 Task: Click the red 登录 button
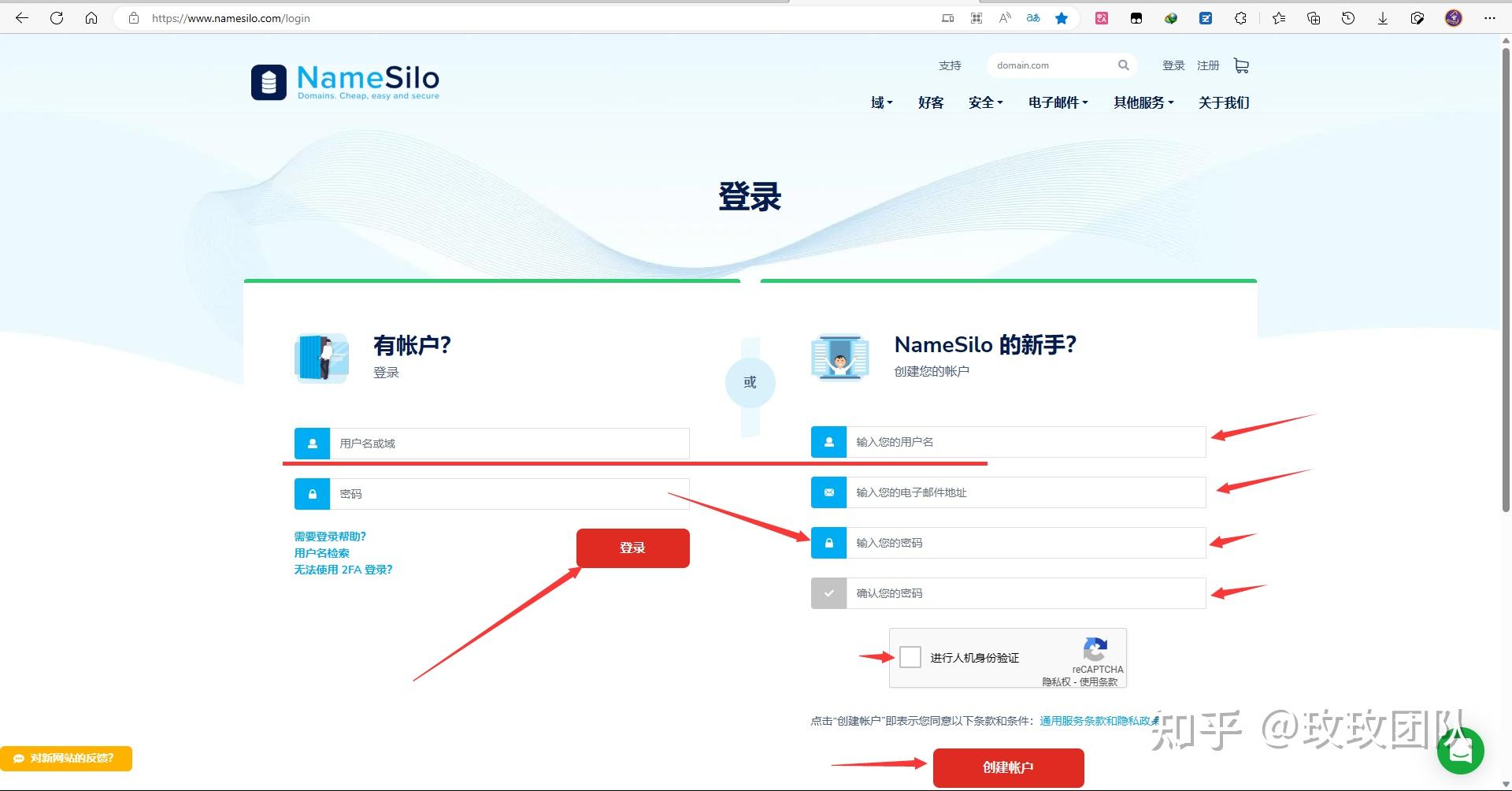pos(632,548)
